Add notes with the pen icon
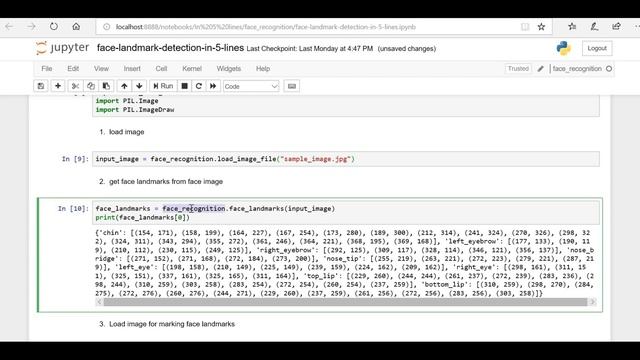 tap(594, 27)
